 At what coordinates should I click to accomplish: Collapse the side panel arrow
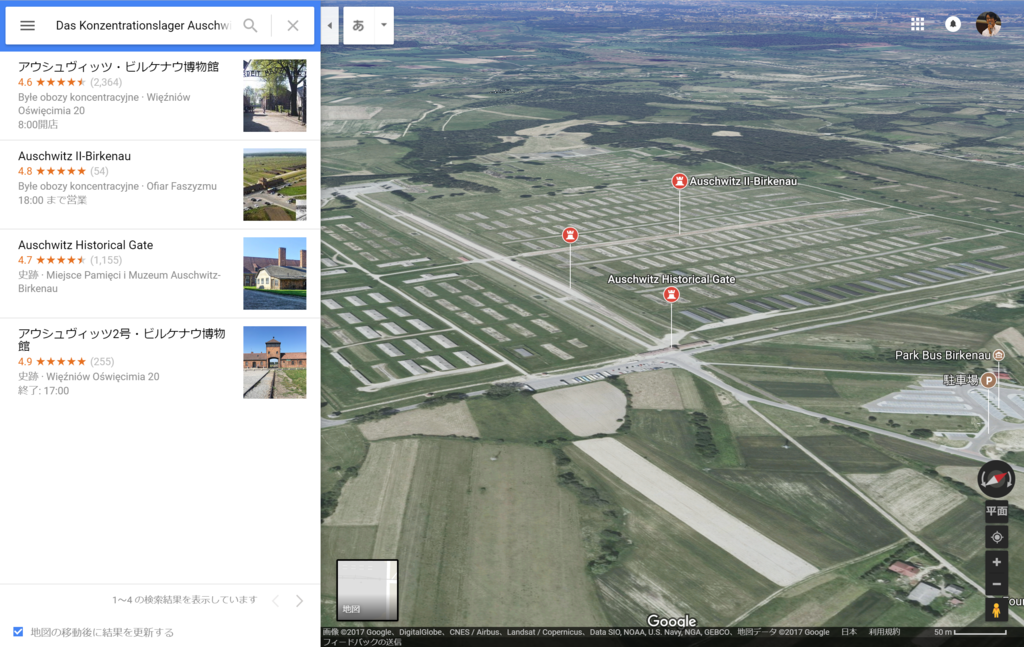coord(330,25)
